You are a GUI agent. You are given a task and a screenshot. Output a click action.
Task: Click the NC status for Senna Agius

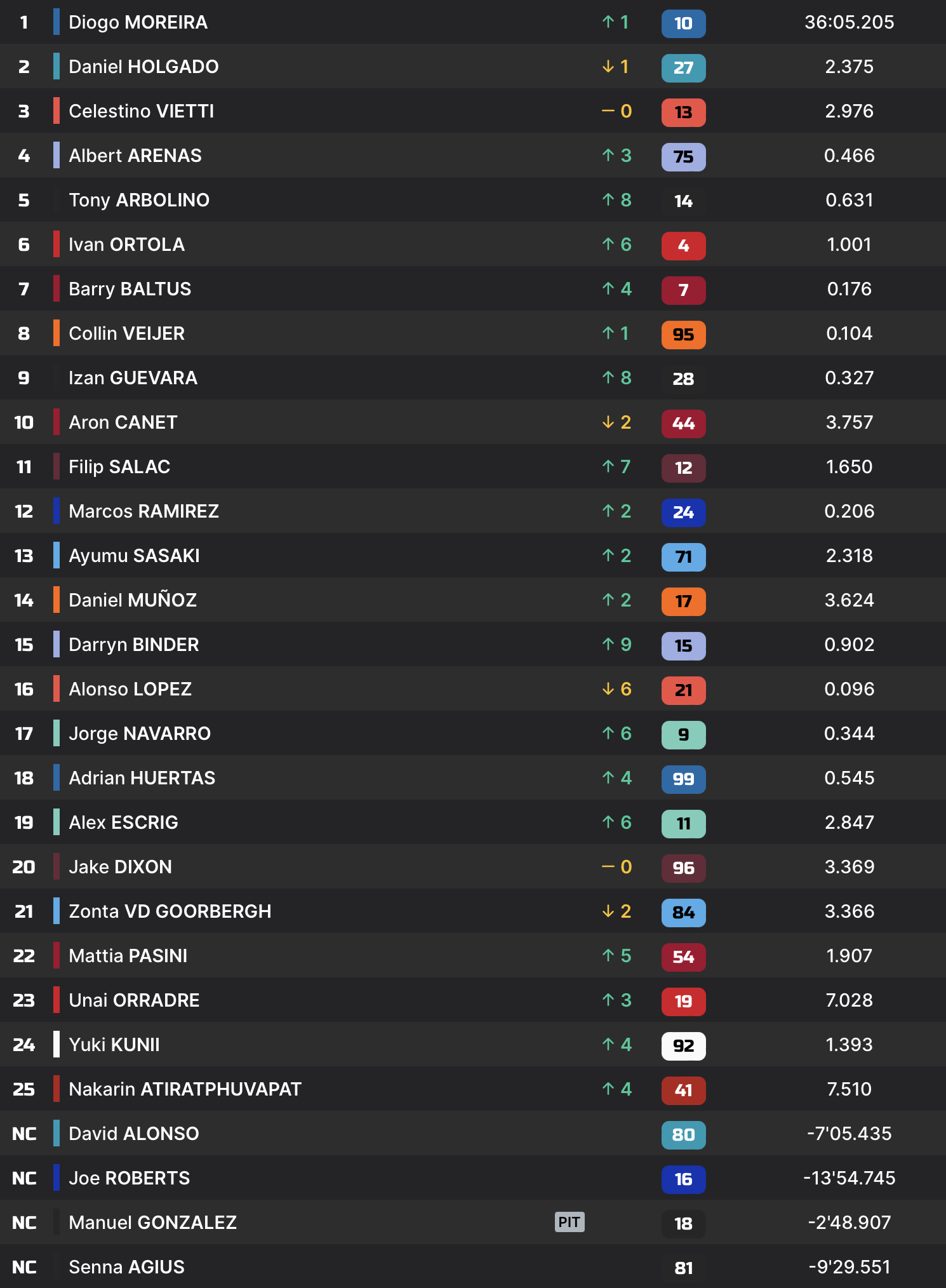pyautogui.click(x=24, y=1267)
